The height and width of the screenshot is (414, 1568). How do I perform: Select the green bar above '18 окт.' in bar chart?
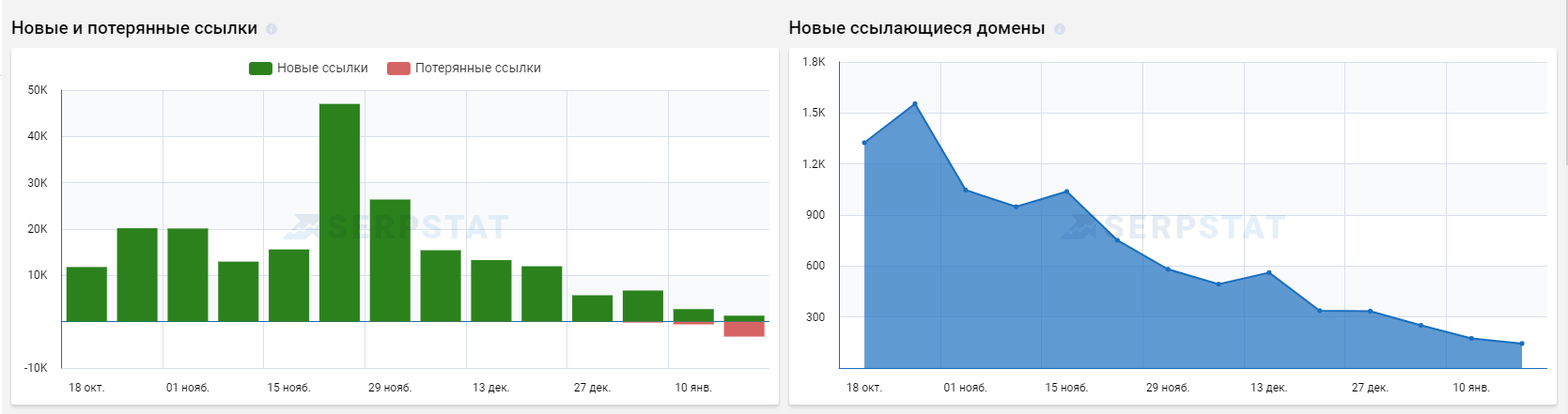pos(86,295)
